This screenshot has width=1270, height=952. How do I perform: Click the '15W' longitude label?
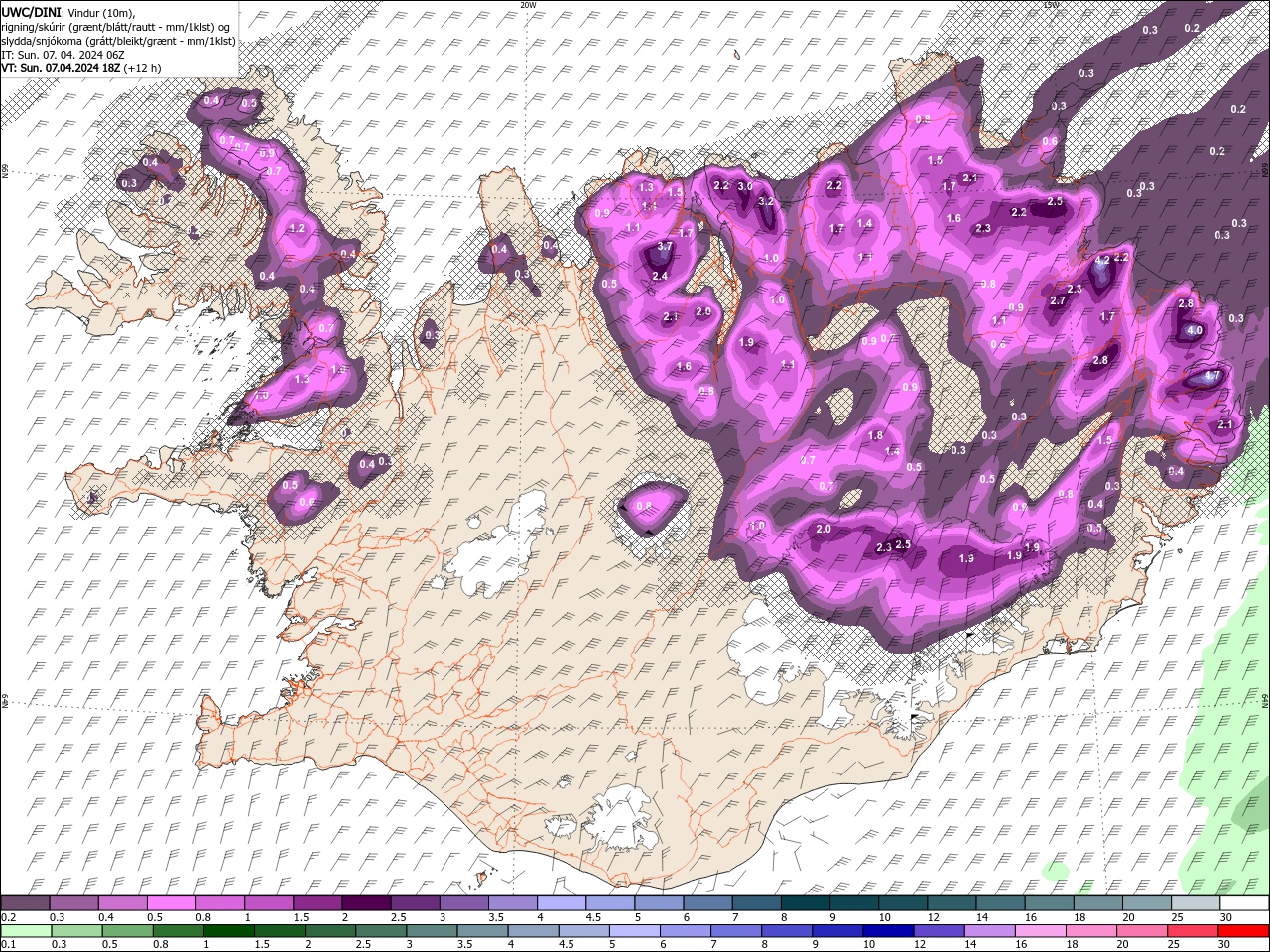tap(1051, 5)
